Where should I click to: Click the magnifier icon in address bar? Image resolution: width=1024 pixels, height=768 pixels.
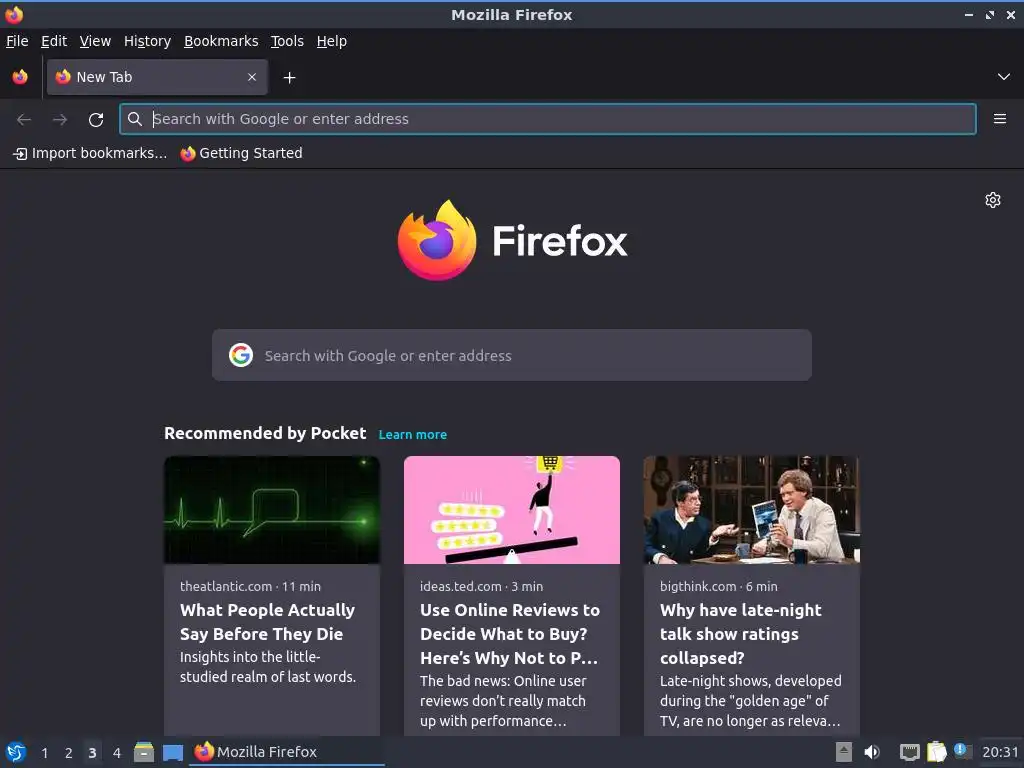(x=135, y=119)
